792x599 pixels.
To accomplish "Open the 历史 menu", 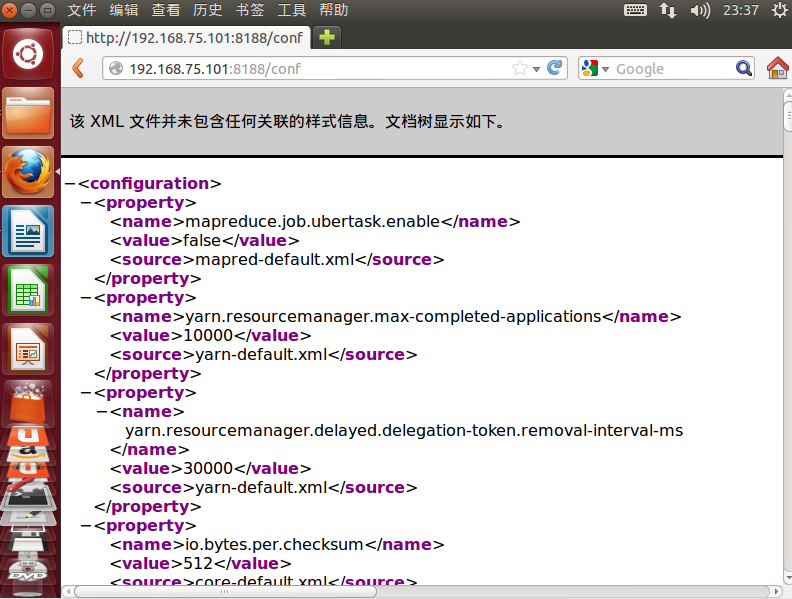I will (208, 10).
